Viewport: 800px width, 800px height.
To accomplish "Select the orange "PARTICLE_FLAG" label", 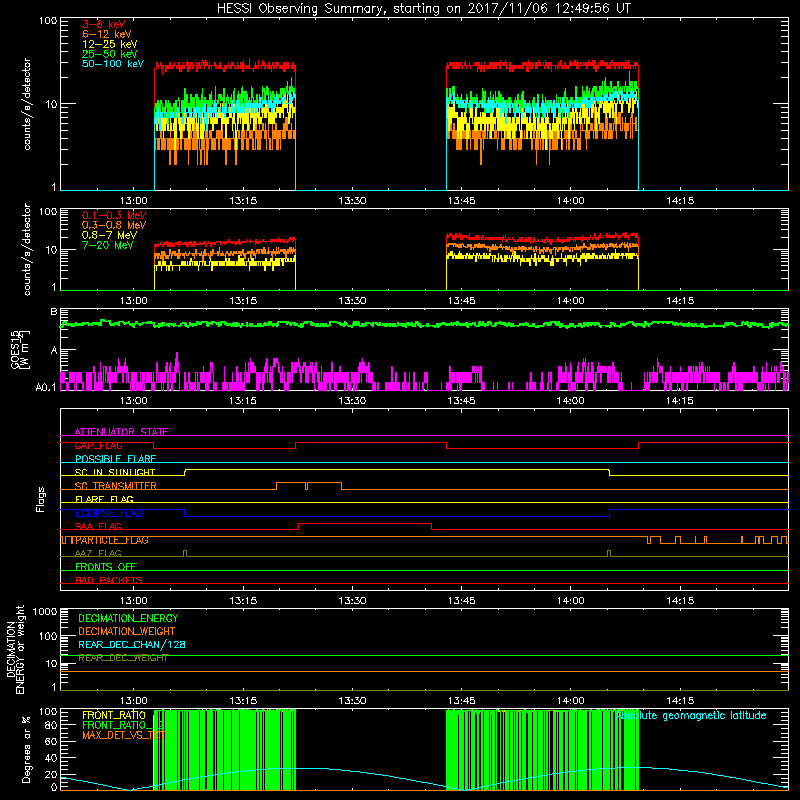I will coord(112,540).
